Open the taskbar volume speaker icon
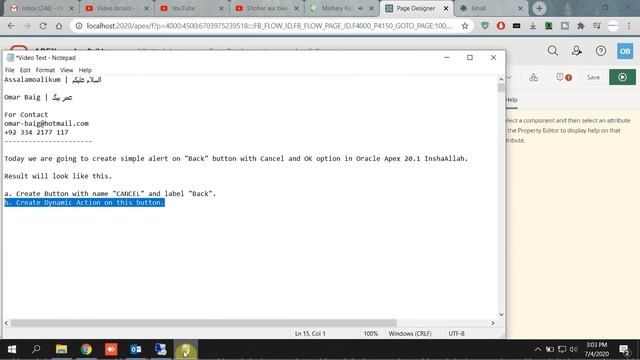 (573, 349)
